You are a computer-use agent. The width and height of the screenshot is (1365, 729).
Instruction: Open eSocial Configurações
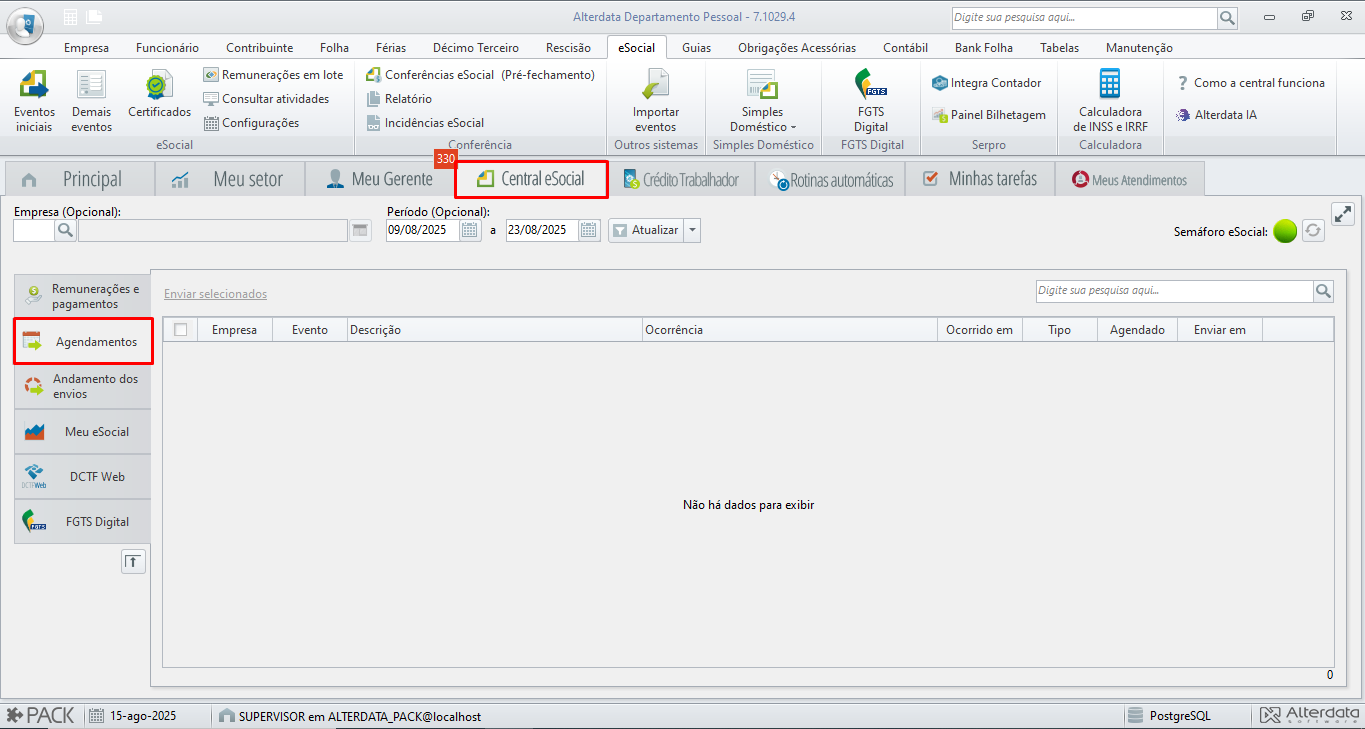pos(251,123)
